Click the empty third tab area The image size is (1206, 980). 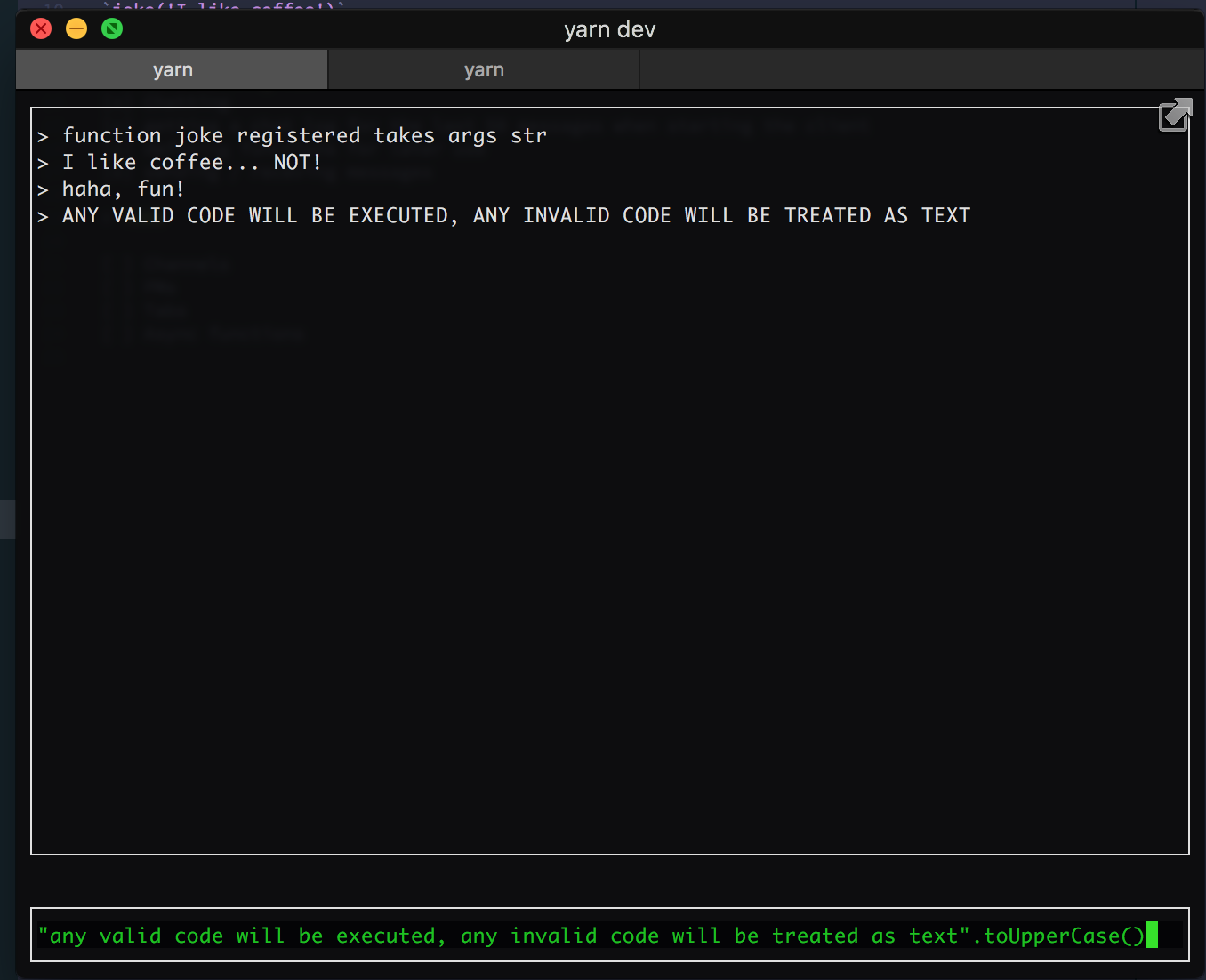922,69
